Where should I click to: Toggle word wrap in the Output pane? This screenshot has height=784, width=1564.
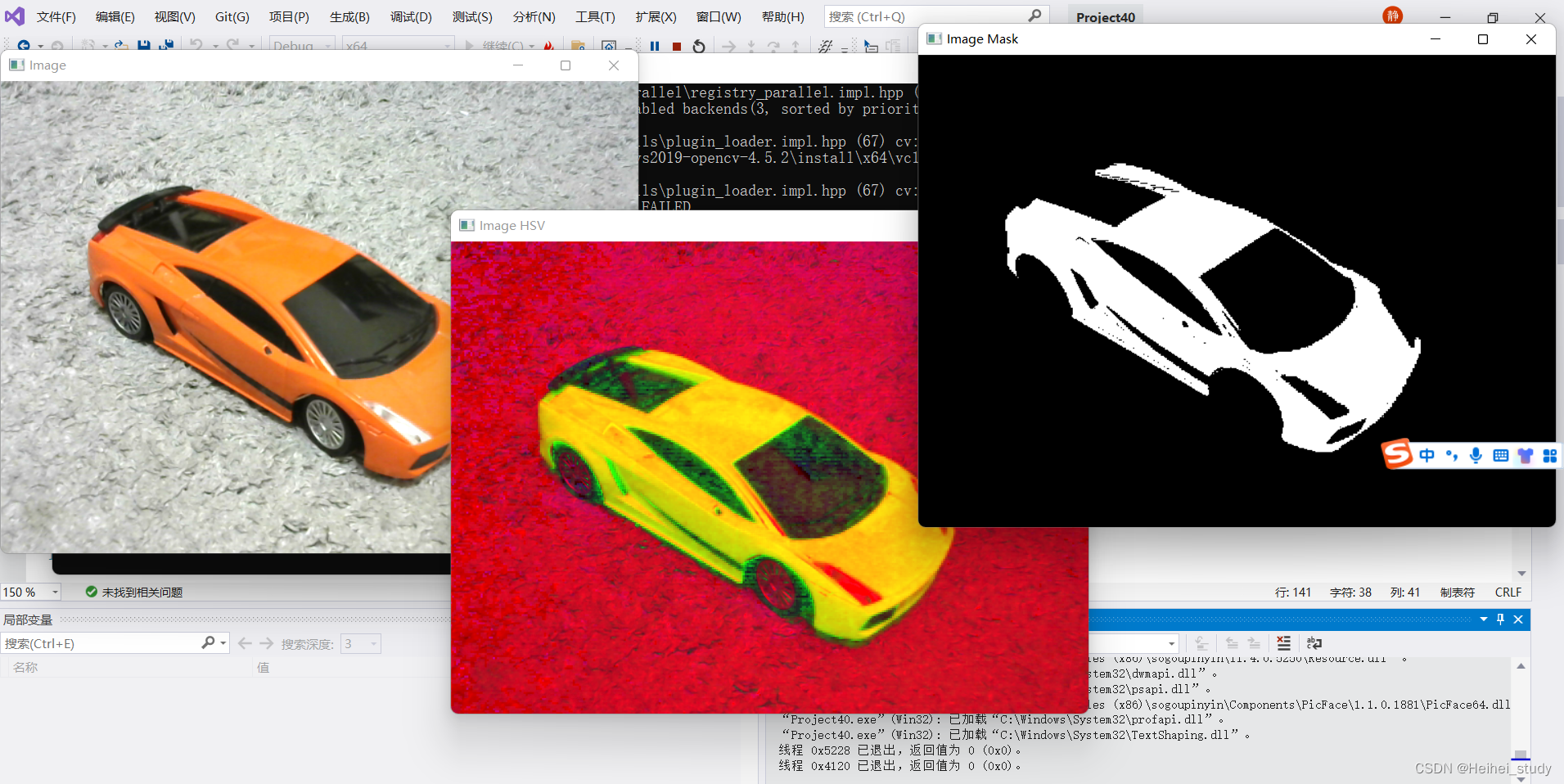point(1314,643)
